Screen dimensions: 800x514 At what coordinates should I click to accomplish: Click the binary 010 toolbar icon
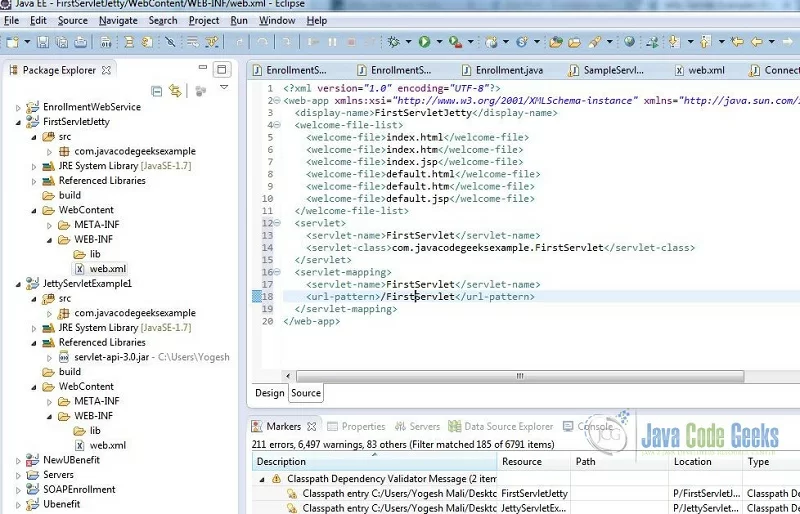[106, 42]
